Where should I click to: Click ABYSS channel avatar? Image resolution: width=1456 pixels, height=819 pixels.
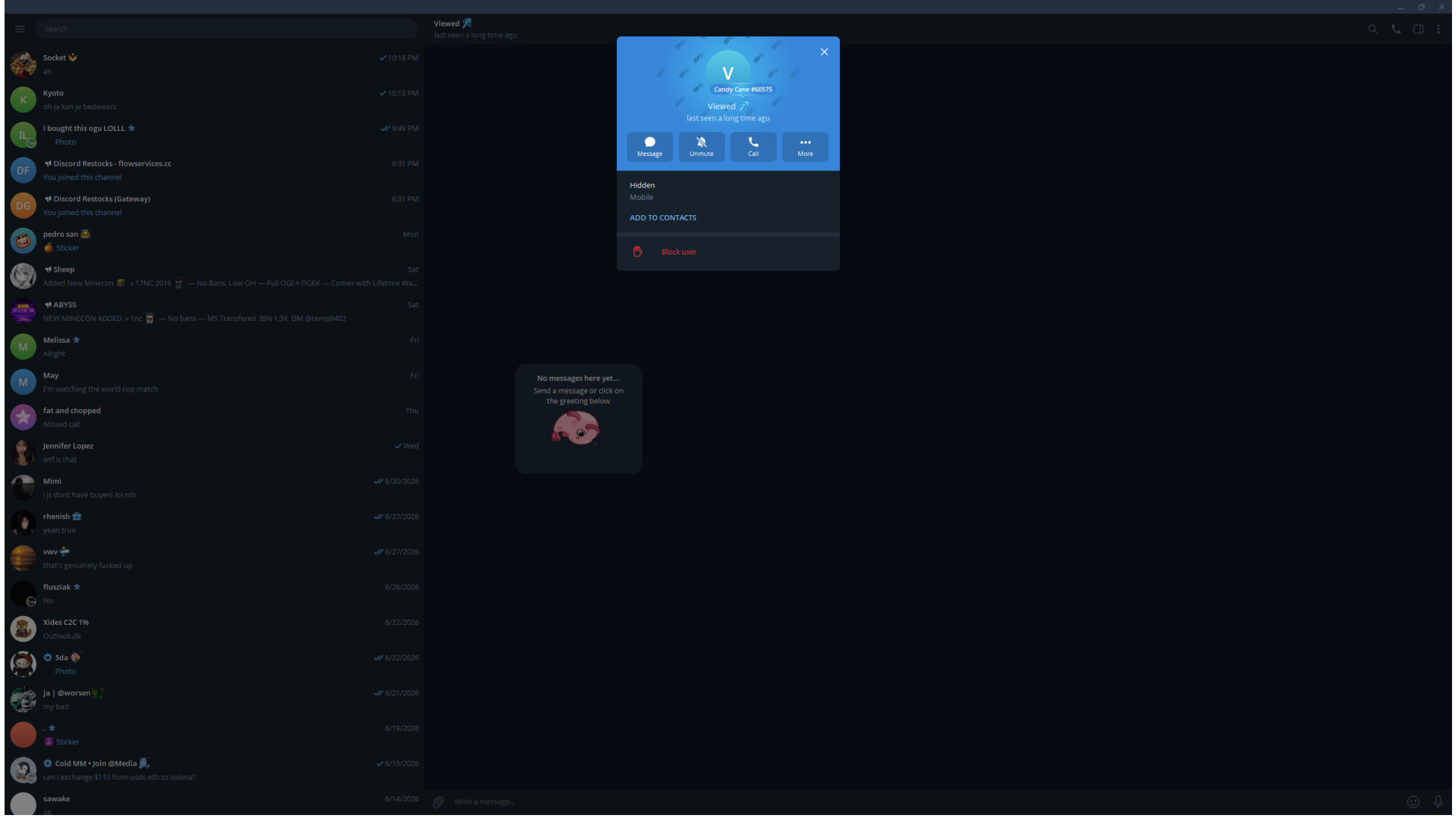[x=23, y=312]
